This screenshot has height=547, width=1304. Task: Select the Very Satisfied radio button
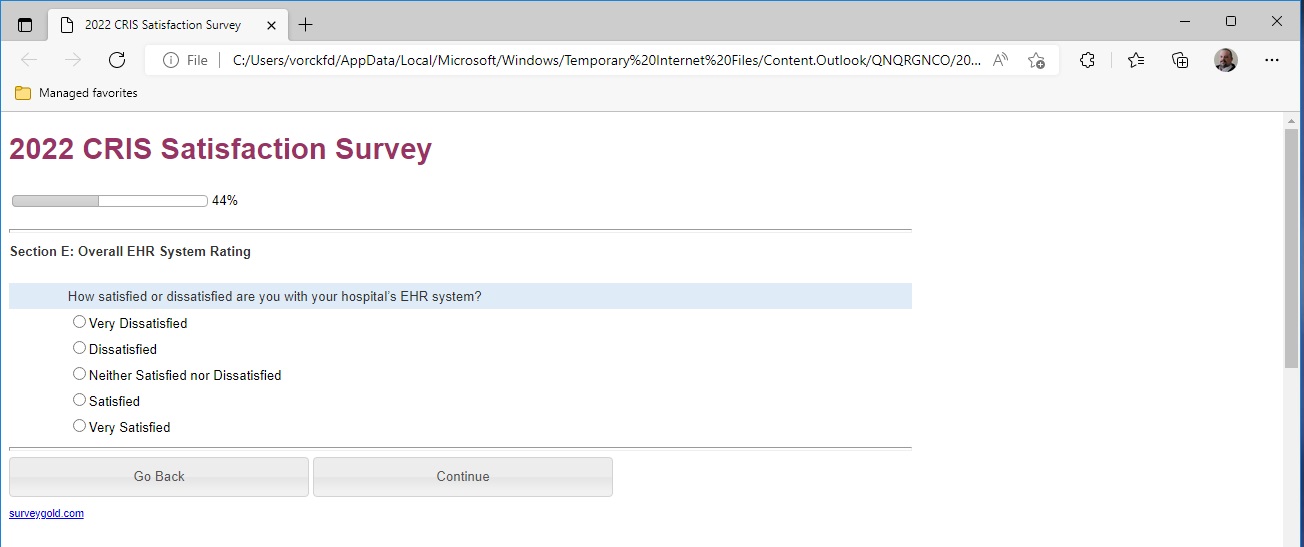click(80, 426)
